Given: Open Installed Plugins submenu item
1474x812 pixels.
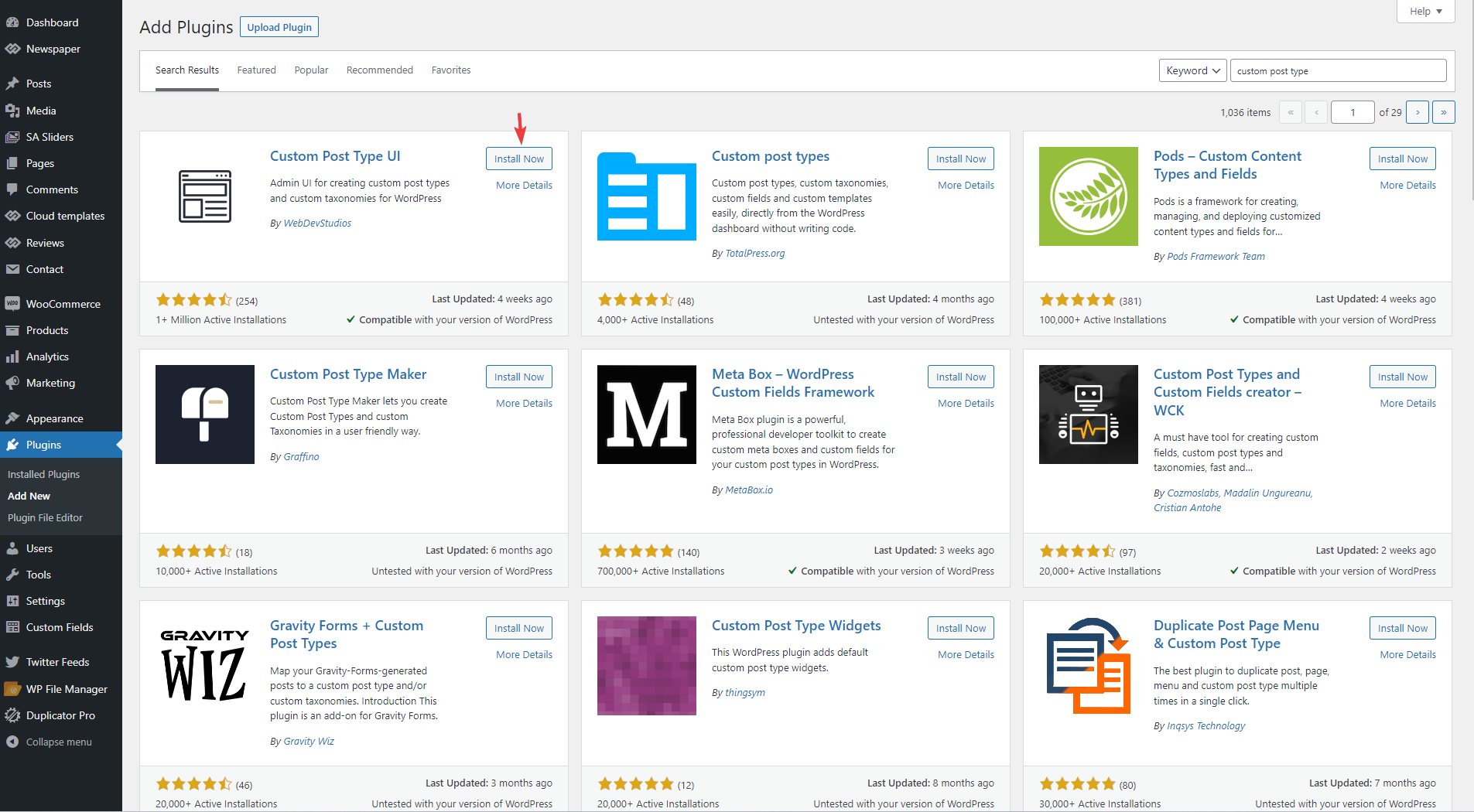Looking at the screenshot, I should 43,474.
